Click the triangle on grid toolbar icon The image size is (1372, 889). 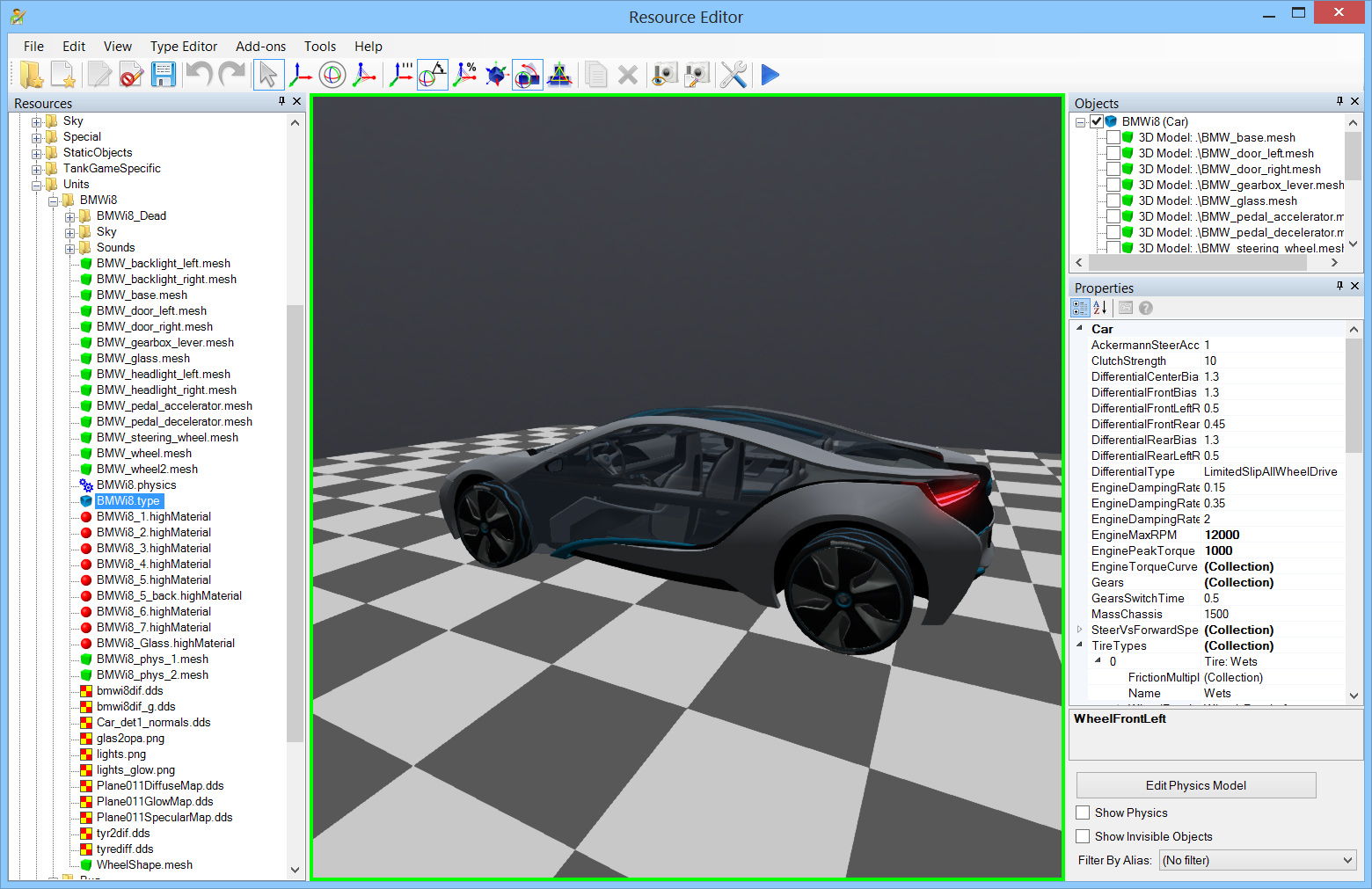tap(559, 75)
